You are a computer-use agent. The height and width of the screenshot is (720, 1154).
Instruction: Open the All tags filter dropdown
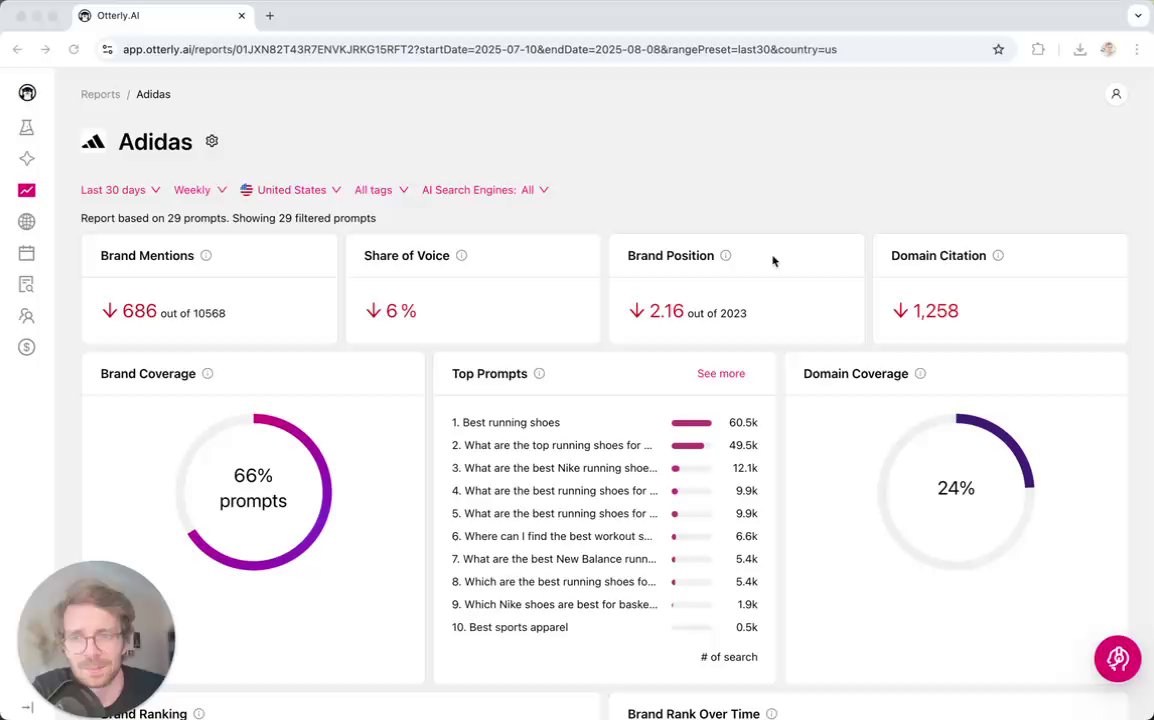pos(381,190)
